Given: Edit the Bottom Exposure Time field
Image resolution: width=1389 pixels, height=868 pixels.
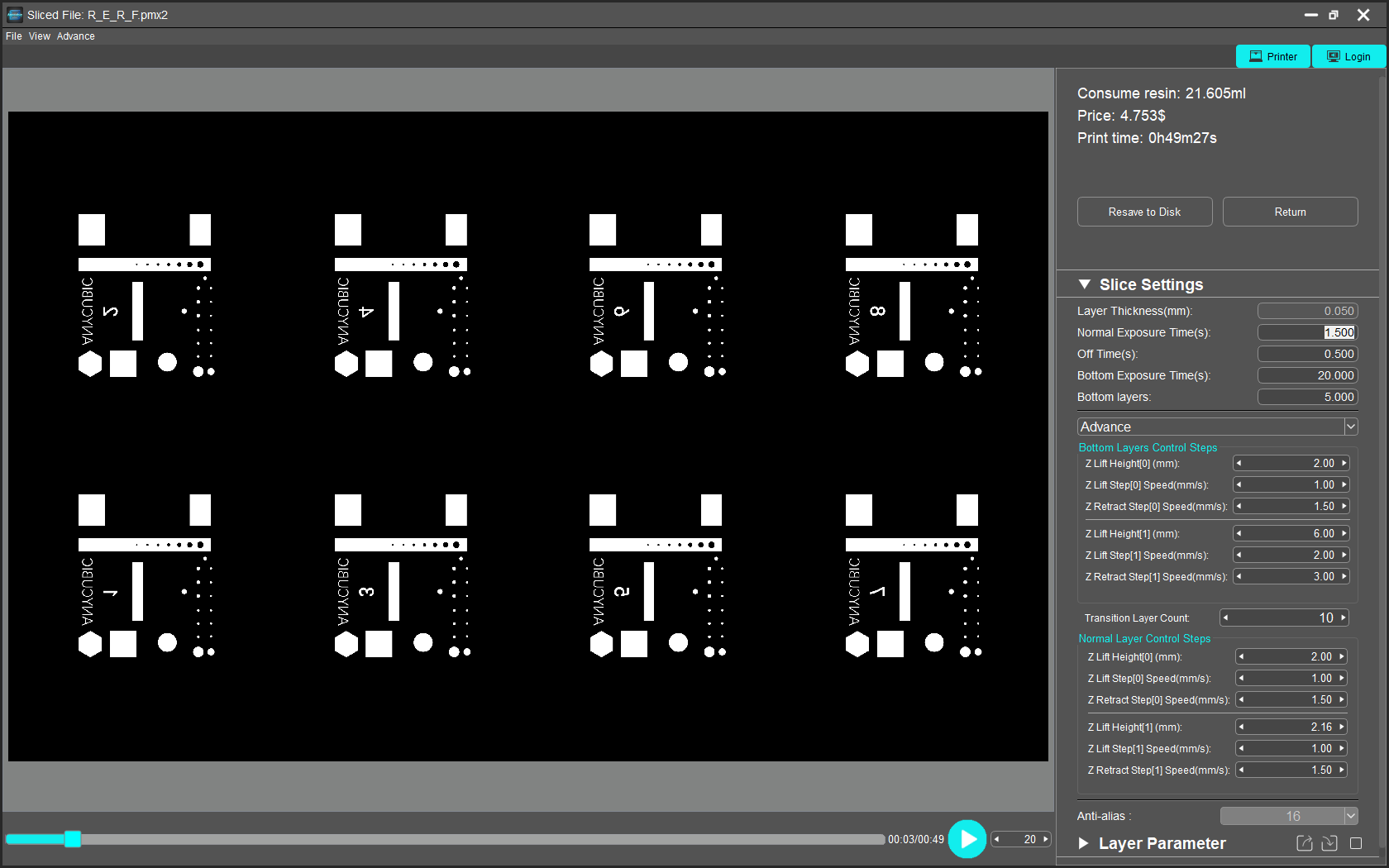Looking at the screenshot, I should [1307, 375].
